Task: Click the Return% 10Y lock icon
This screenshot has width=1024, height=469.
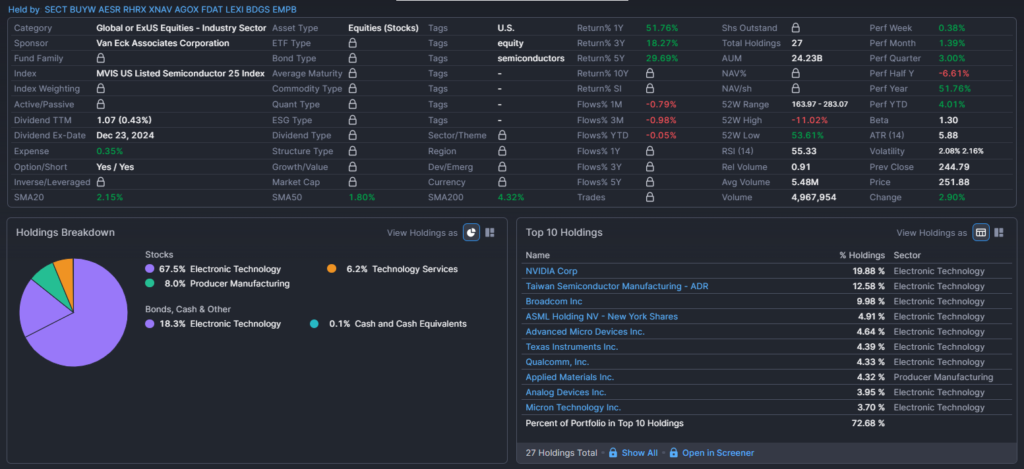Action: [651, 73]
